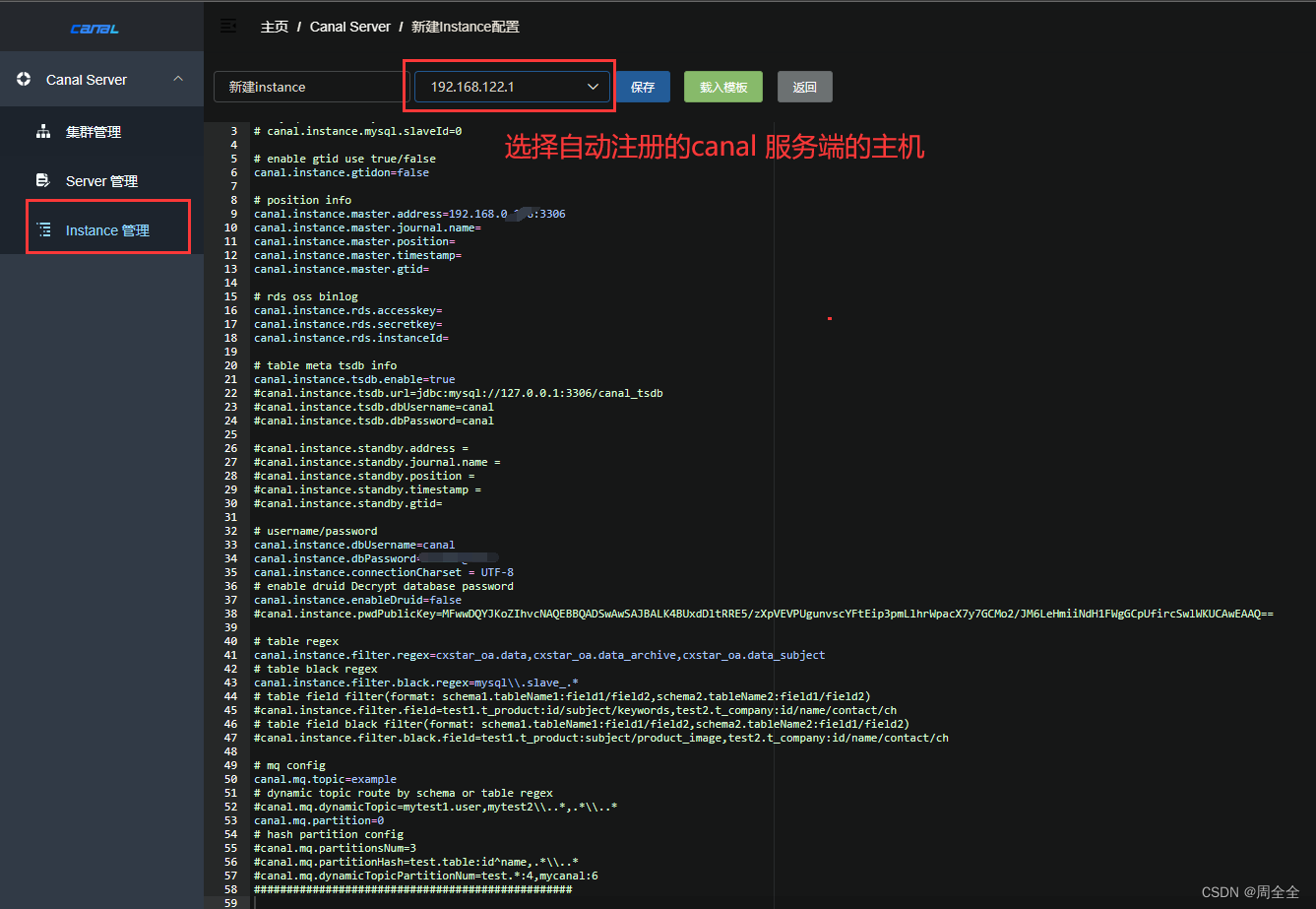Click #canal.instance.standby.address line
This screenshot has width=1316, height=909.
pos(361,448)
